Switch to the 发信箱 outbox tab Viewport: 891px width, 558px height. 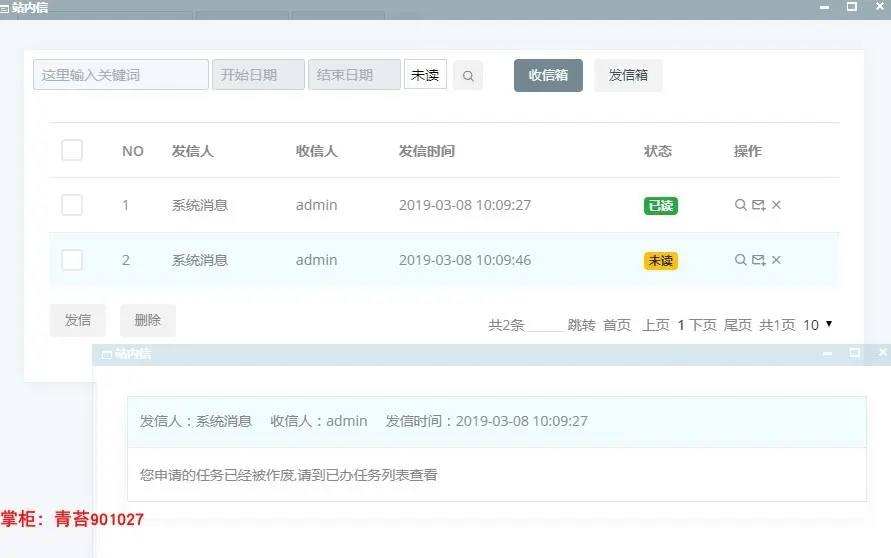tap(628, 75)
